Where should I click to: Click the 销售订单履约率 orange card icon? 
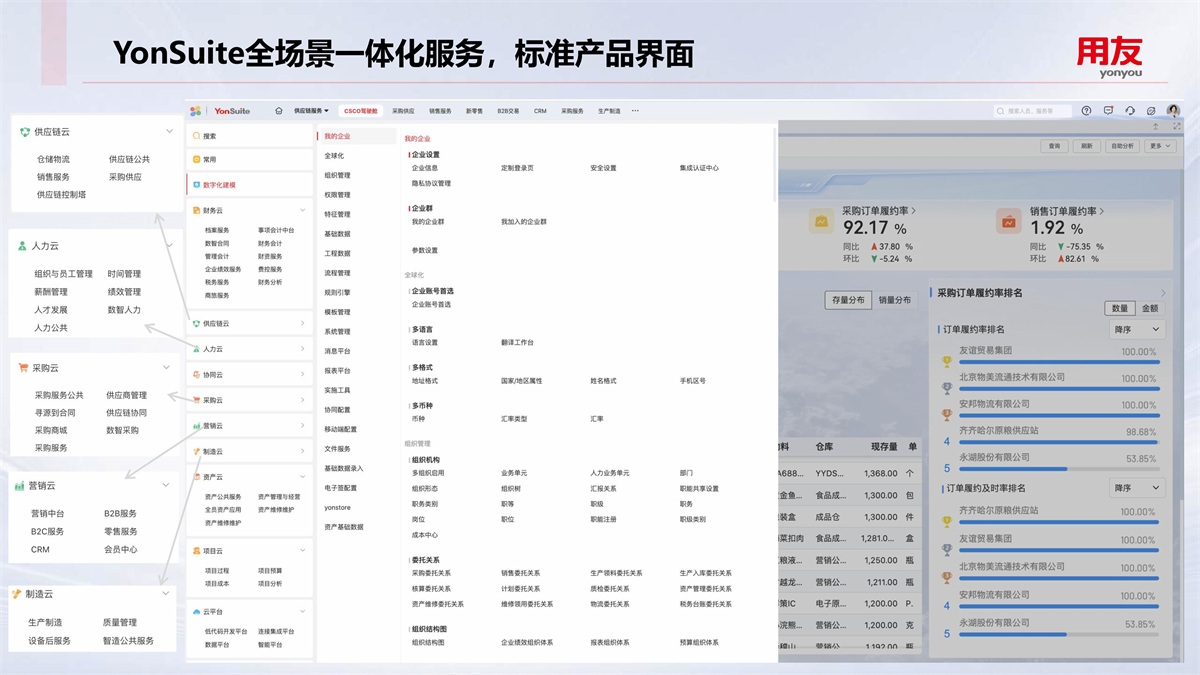click(x=1009, y=222)
